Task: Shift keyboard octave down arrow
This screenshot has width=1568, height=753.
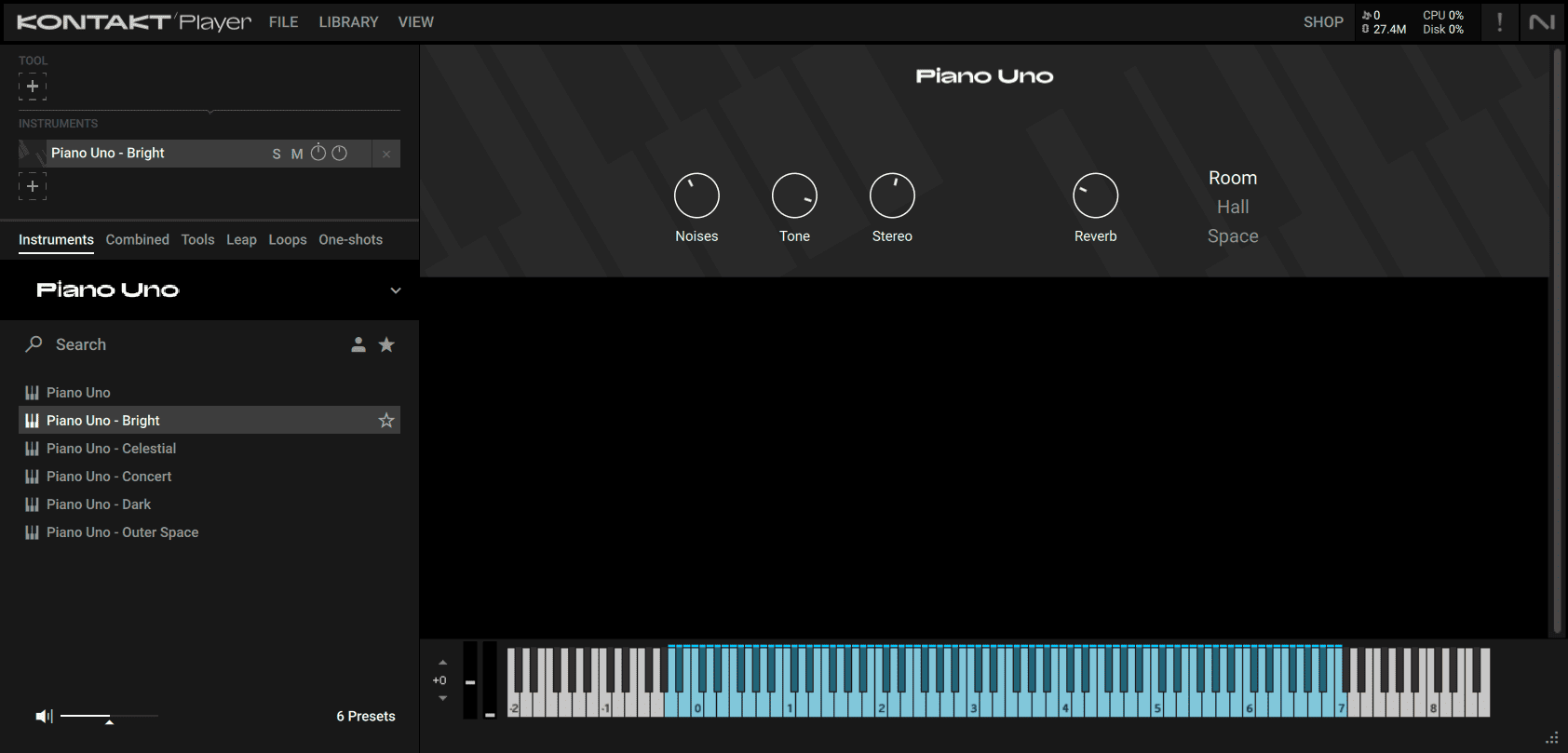Action: (442, 698)
